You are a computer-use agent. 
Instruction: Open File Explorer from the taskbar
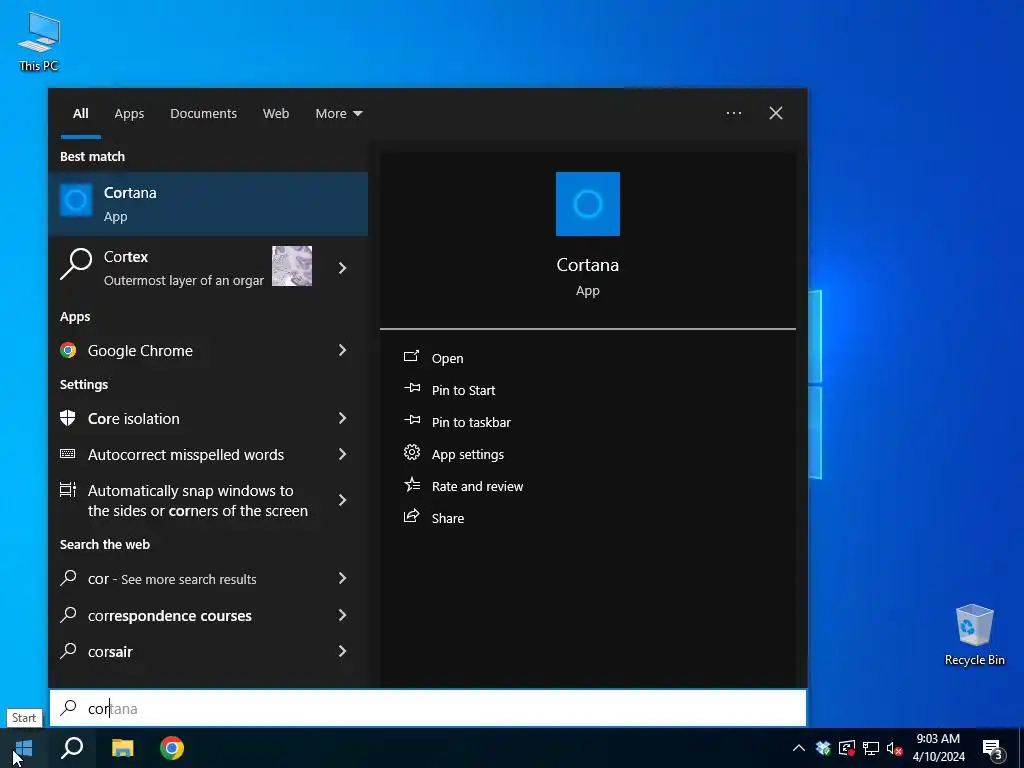(122, 748)
